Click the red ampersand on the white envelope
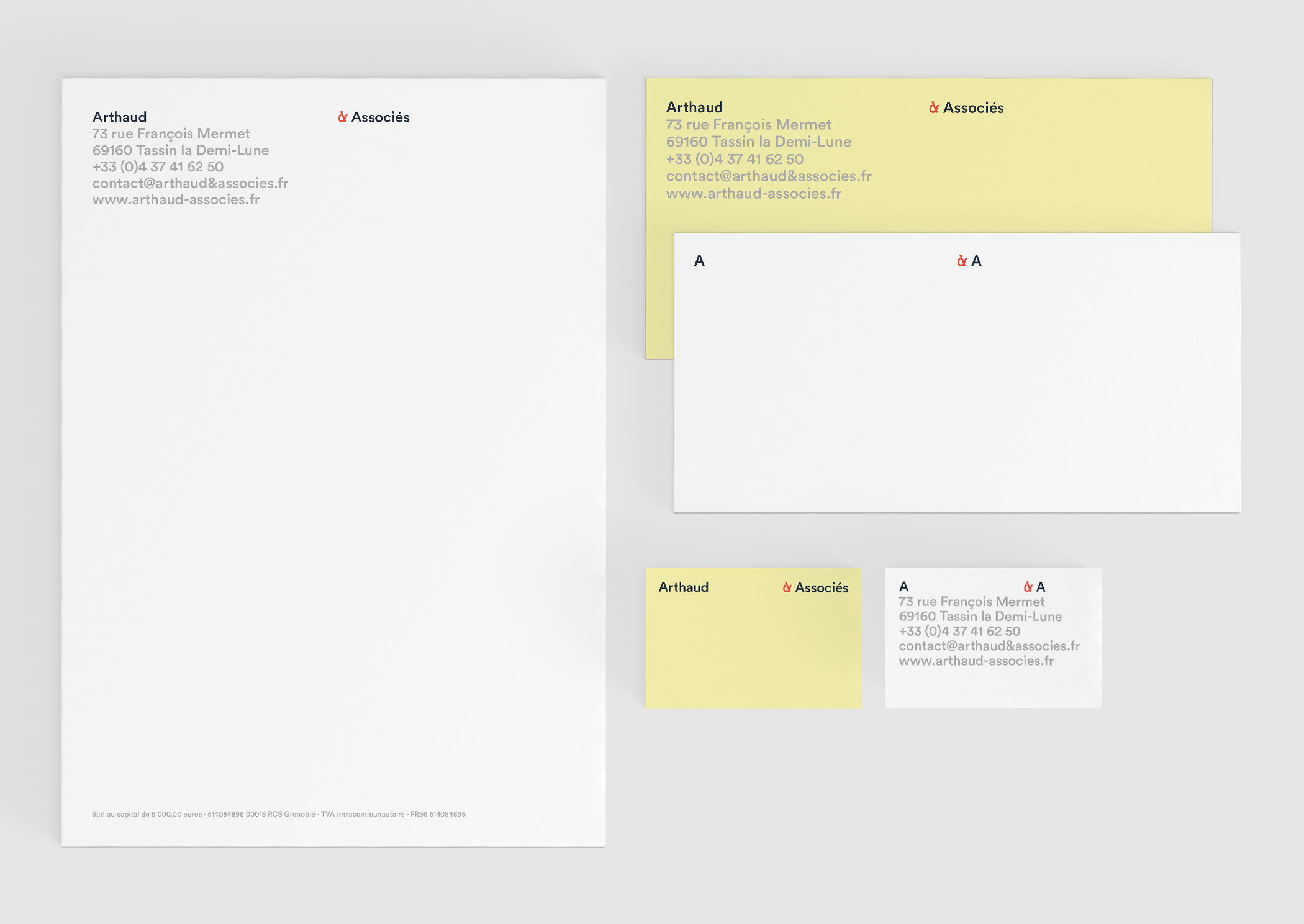Viewport: 1304px width, 924px height. click(961, 261)
